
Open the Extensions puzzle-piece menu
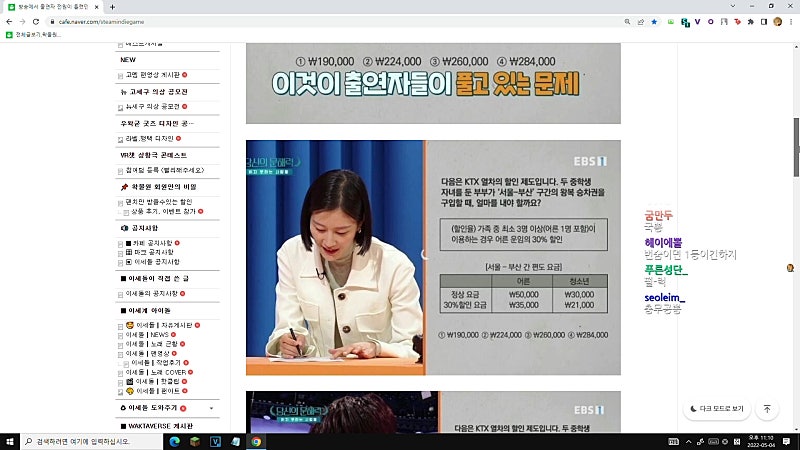(x=751, y=22)
